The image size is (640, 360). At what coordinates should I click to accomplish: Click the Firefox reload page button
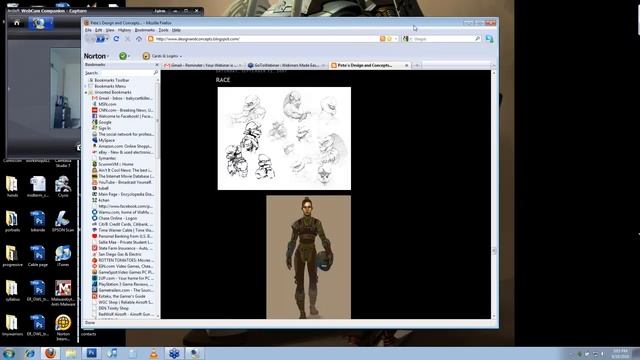[116, 39]
